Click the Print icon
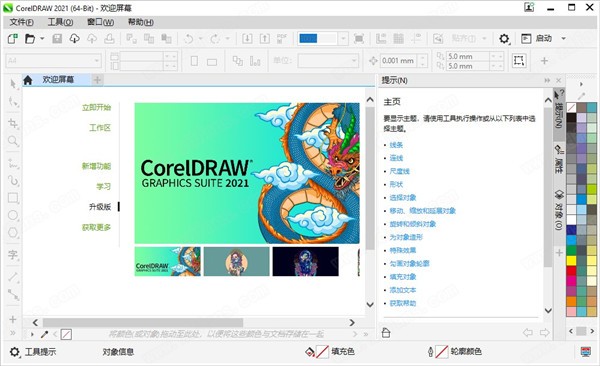Viewport: 600px width, 366px height. pyautogui.click(x=109, y=39)
